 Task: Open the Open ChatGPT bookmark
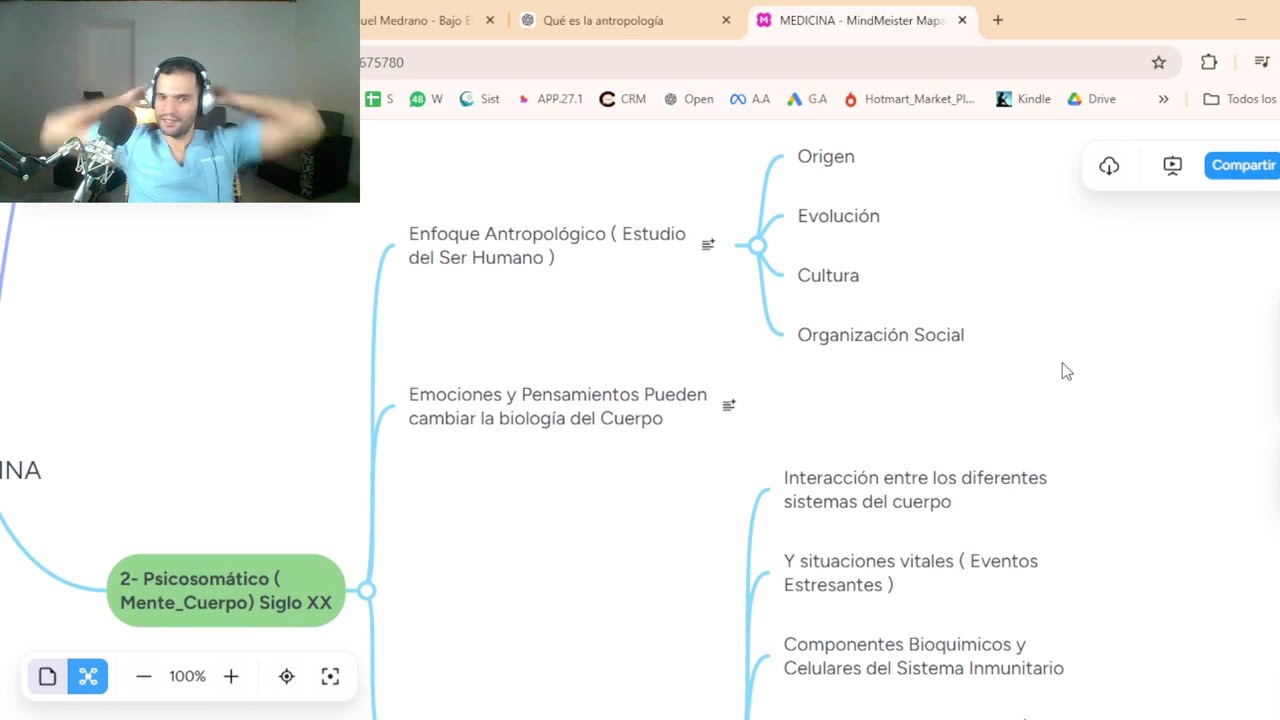click(x=689, y=99)
